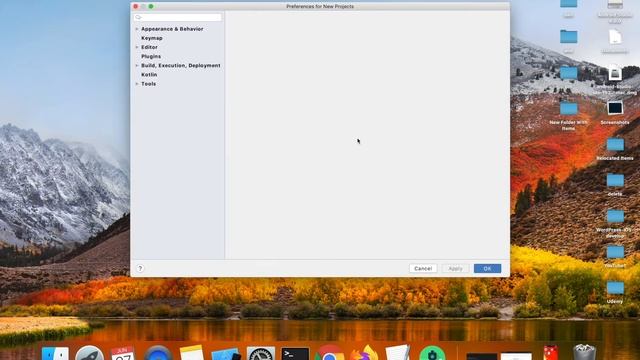Open Calendar from the Dock
This screenshot has height=360, width=640.
coord(122,353)
